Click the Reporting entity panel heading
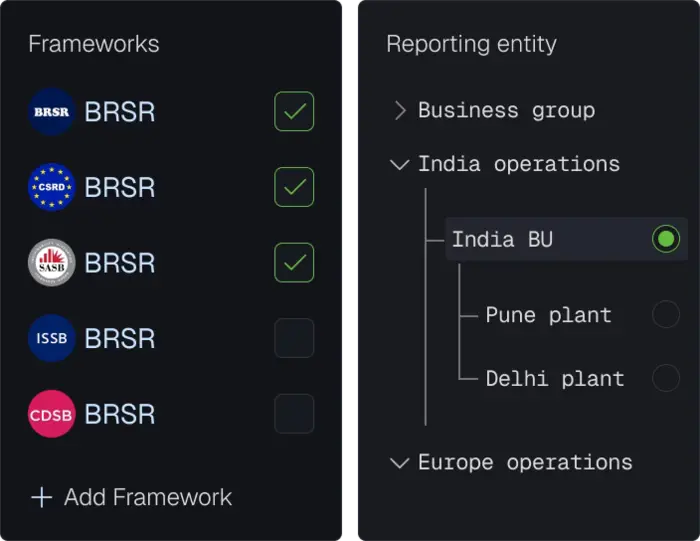The image size is (700, 541). pyautogui.click(x=471, y=45)
